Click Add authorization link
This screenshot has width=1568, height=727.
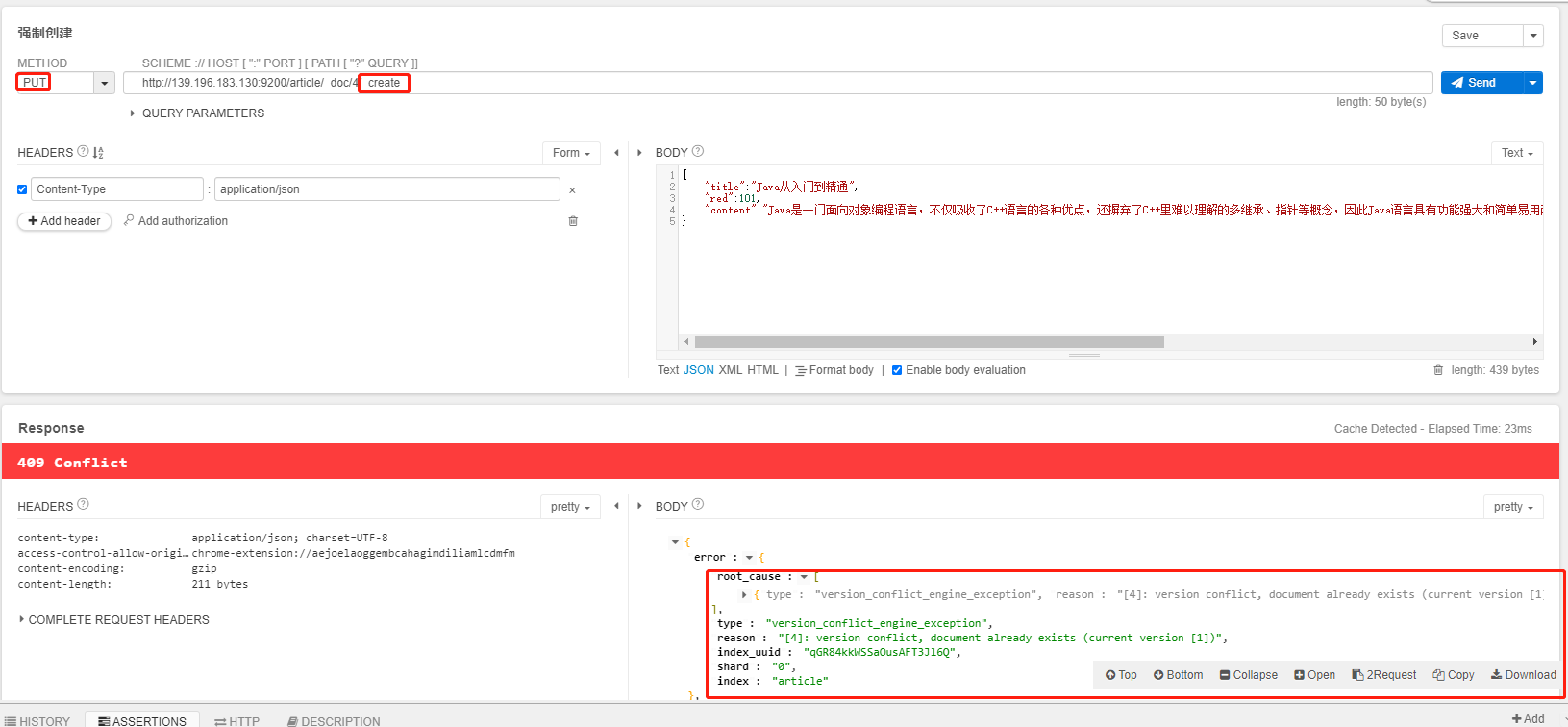176,221
